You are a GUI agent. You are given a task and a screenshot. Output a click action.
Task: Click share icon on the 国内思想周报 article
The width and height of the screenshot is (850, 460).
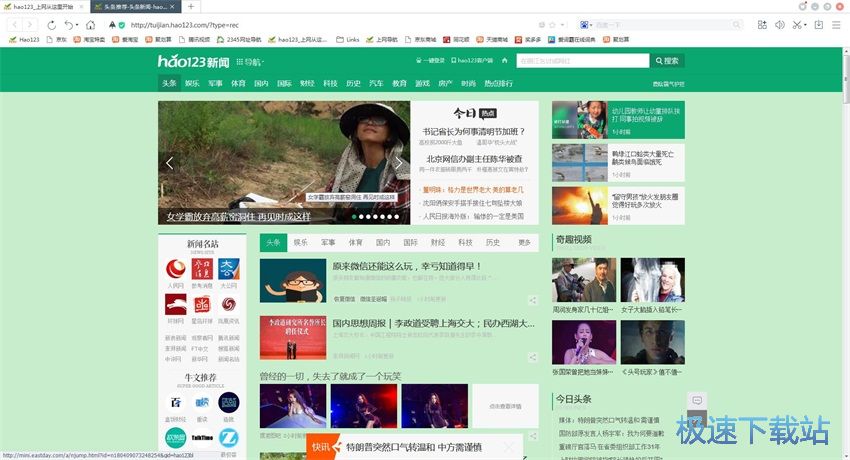click(x=533, y=357)
